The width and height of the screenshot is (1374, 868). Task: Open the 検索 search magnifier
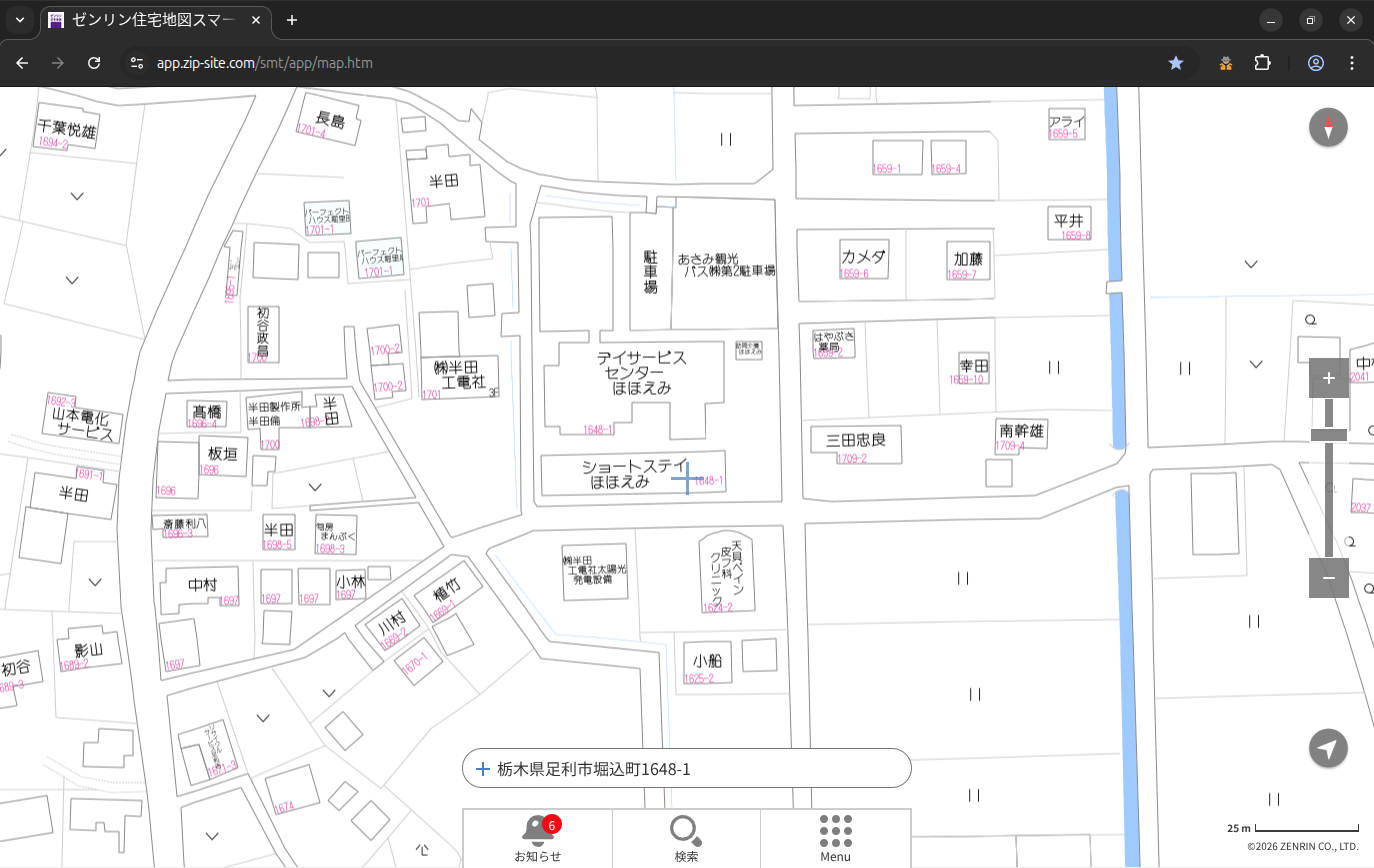685,837
